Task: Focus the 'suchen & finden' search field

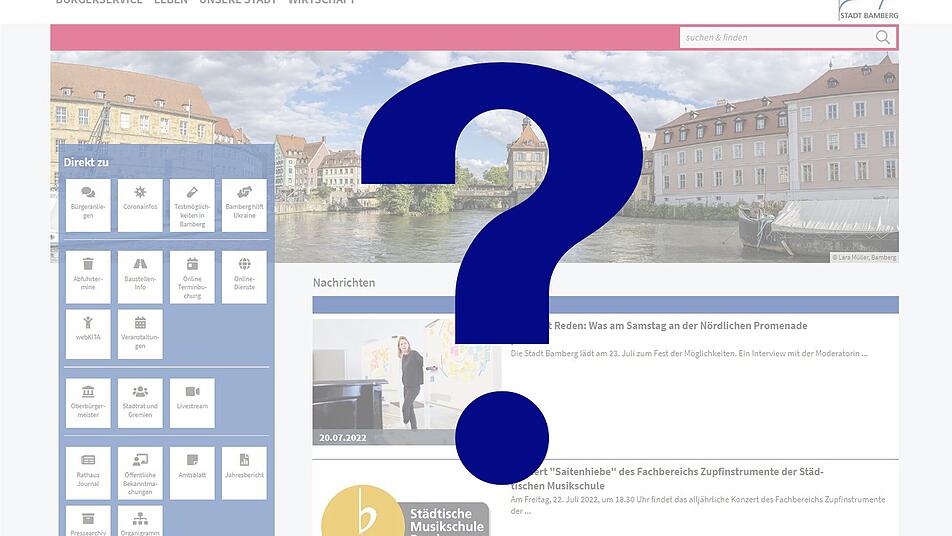Action: [788, 38]
